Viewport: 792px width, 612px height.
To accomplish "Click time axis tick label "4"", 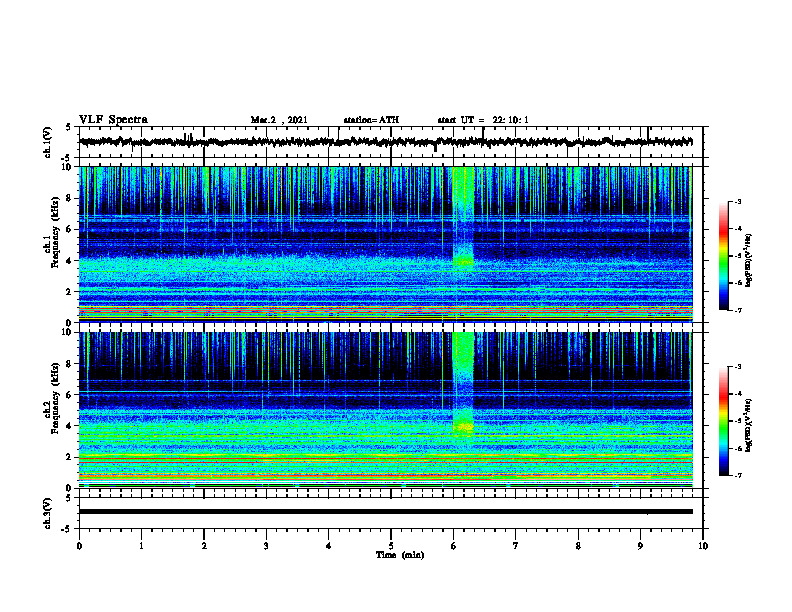I will point(329,546).
